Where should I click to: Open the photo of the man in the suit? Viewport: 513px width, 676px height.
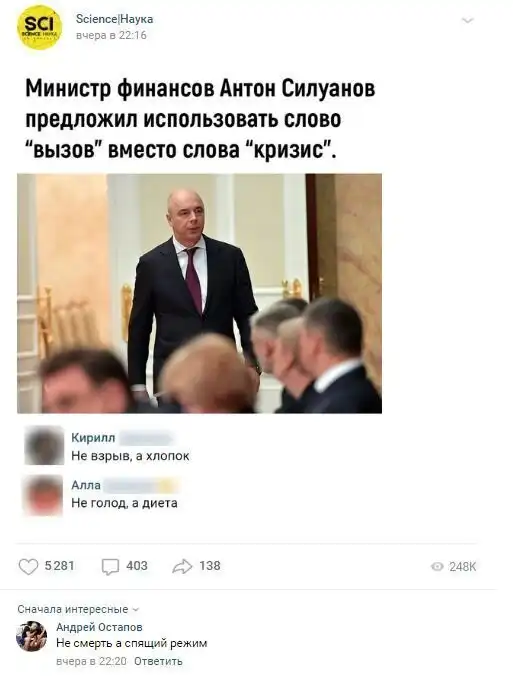[199, 293]
